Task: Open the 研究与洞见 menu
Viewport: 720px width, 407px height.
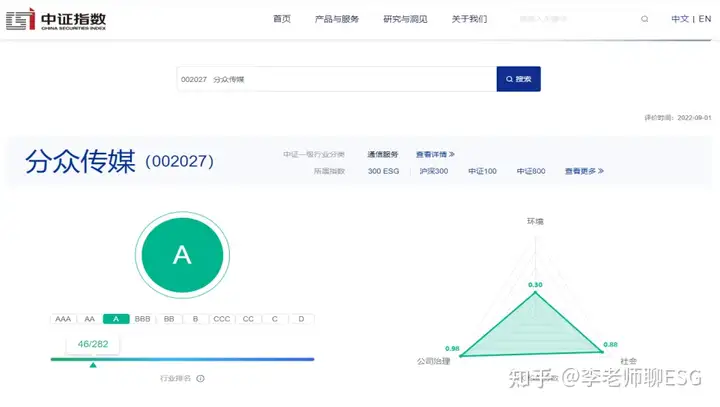Action: click(x=405, y=19)
